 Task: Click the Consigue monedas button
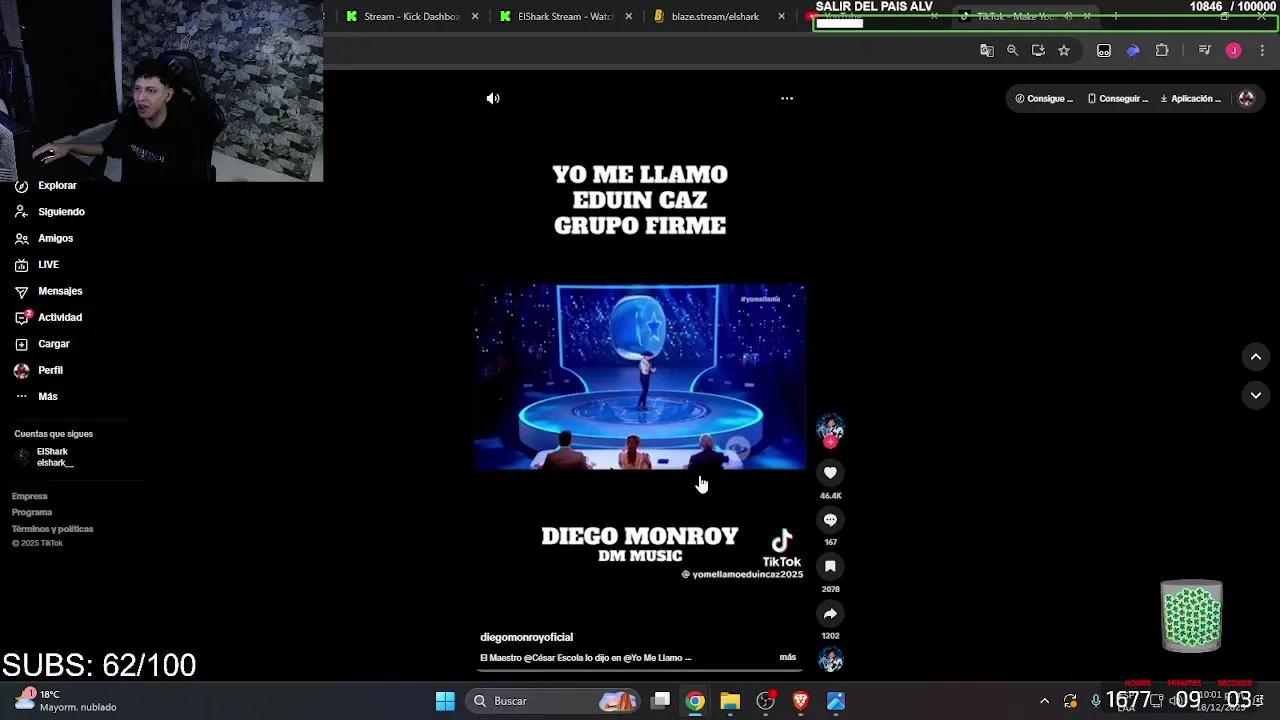click(1044, 98)
